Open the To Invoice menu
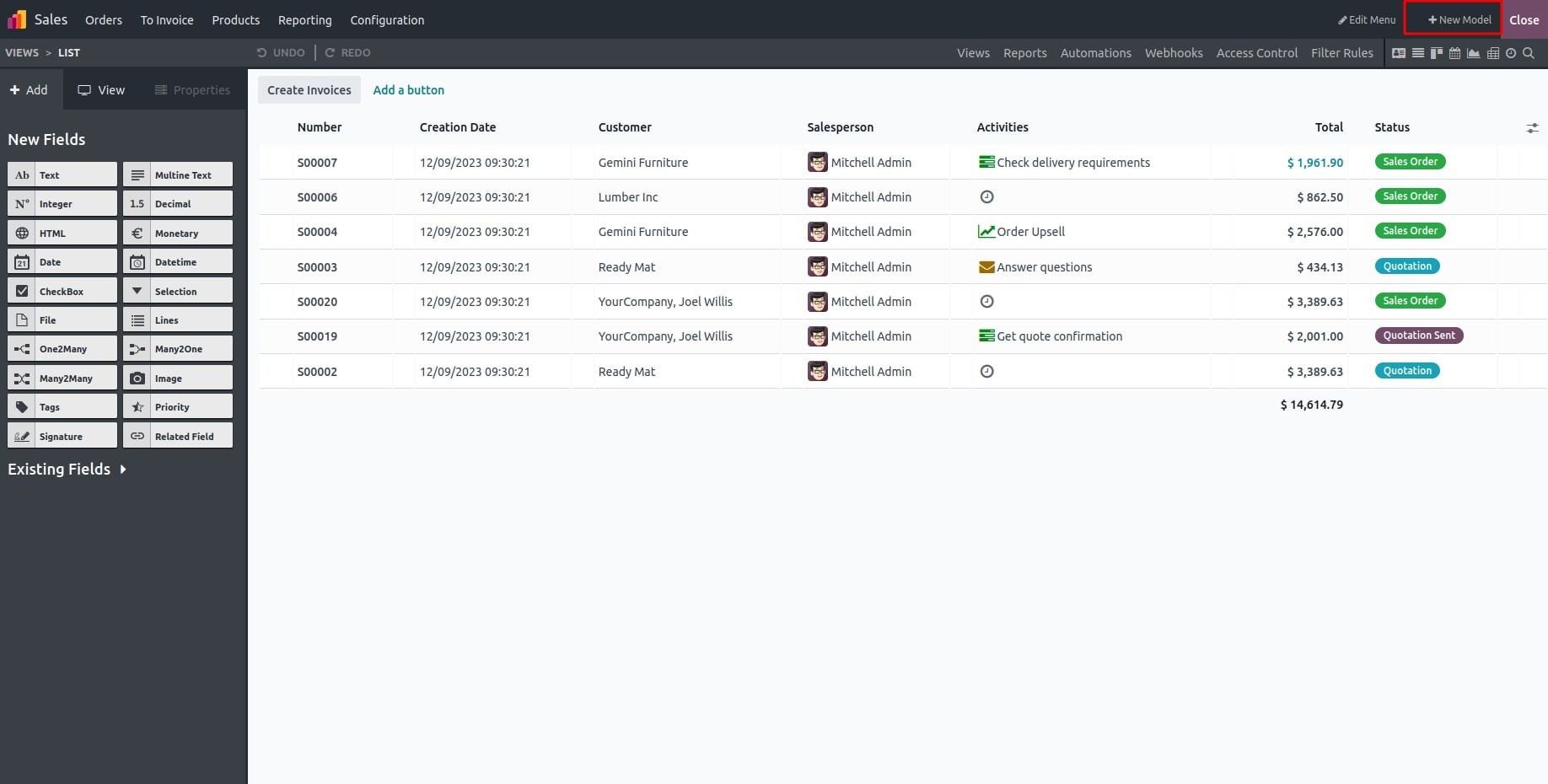The image size is (1548, 784). pyautogui.click(x=167, y=19)
